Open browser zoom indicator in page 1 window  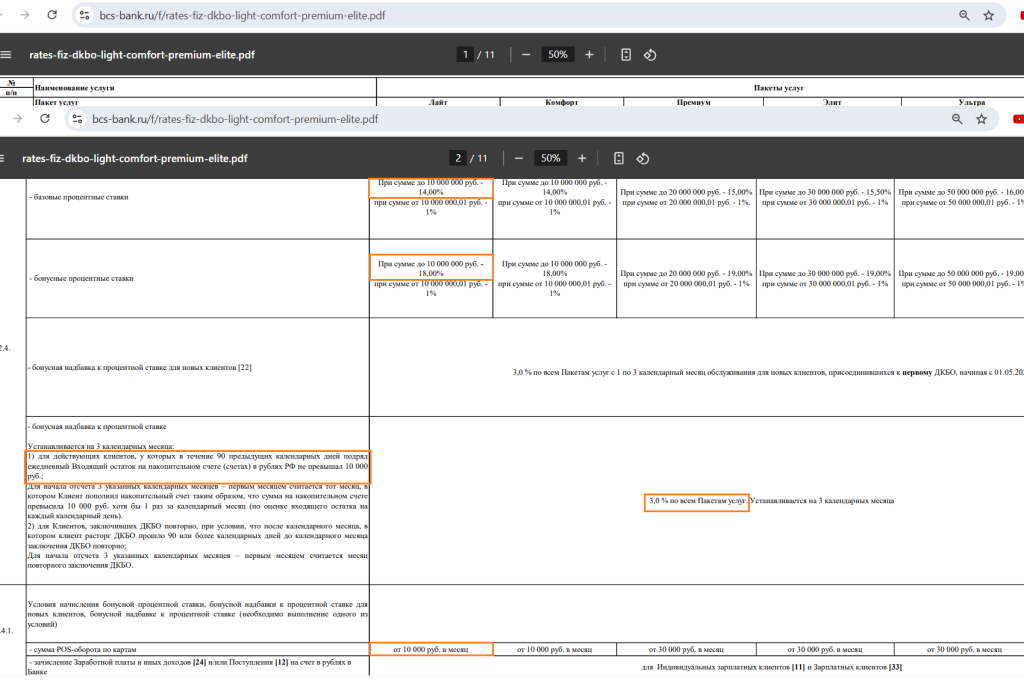tap(964, 15)
